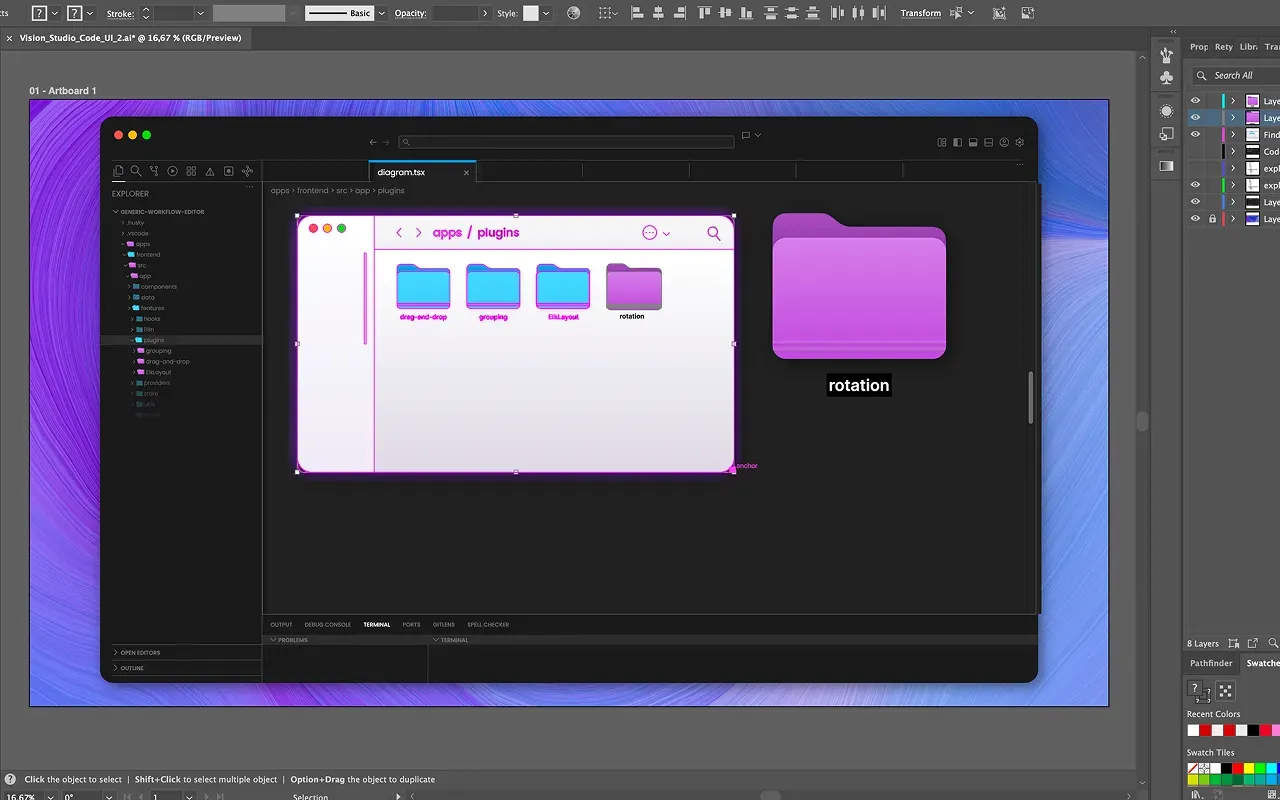Open the Fill color dropdown arrow
Screen dimensions: 1280x800
55,13
